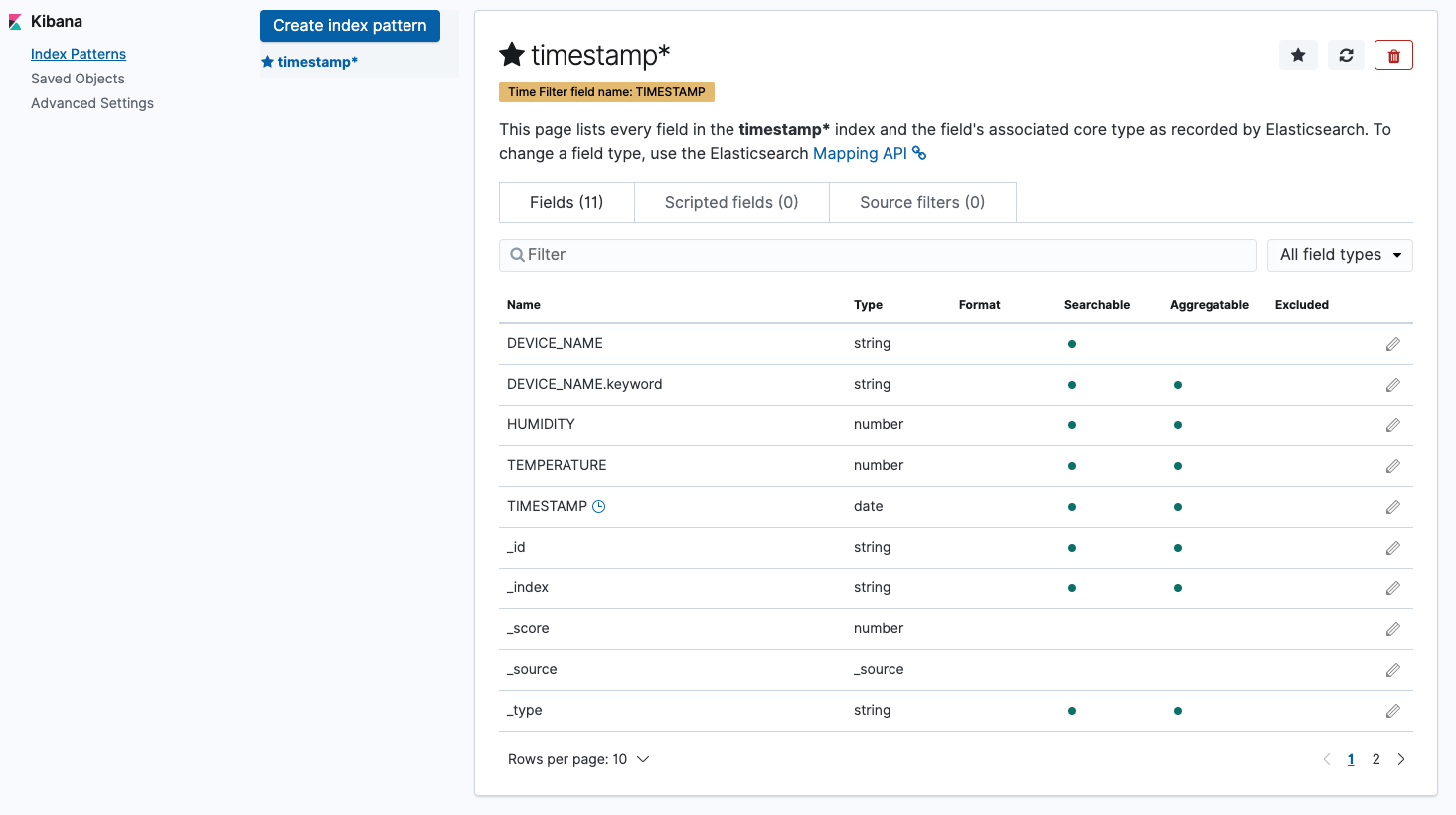Click the _score field name

[528, 628]
